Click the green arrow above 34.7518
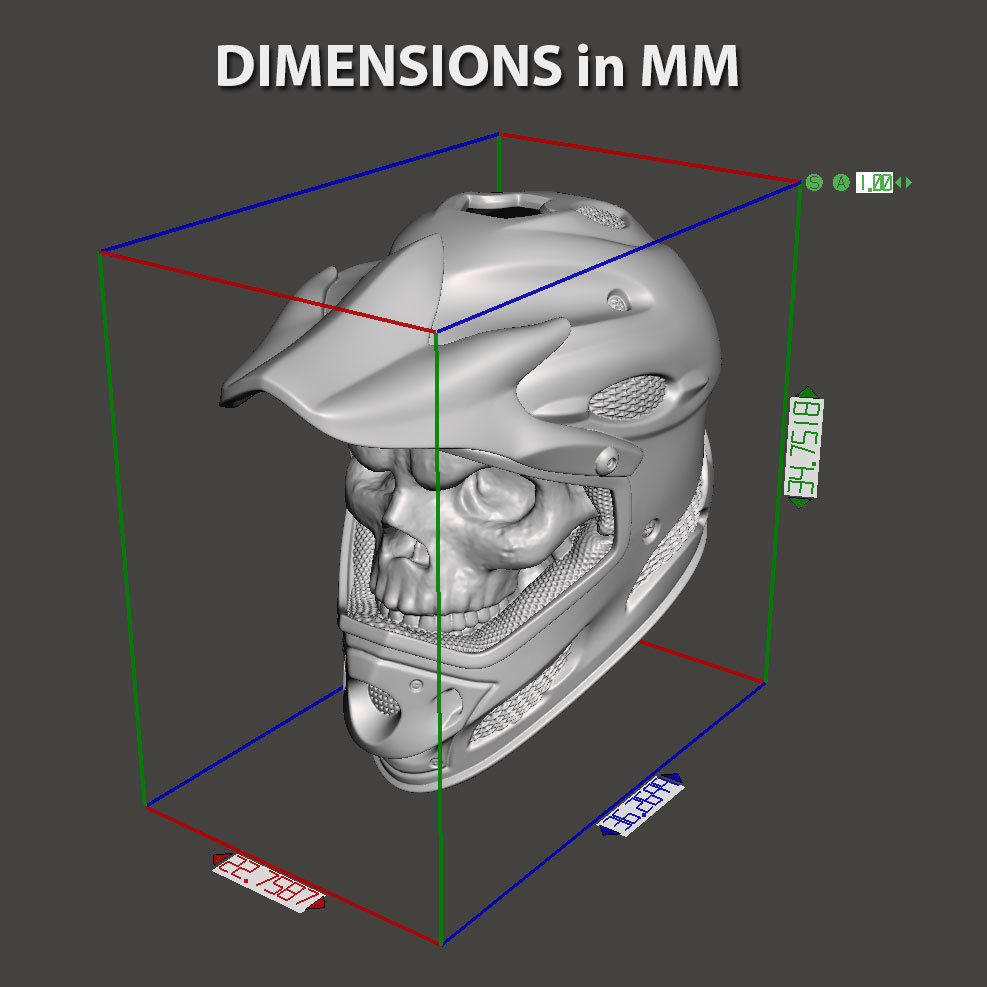The image size is (987, 987). (808, 392)
